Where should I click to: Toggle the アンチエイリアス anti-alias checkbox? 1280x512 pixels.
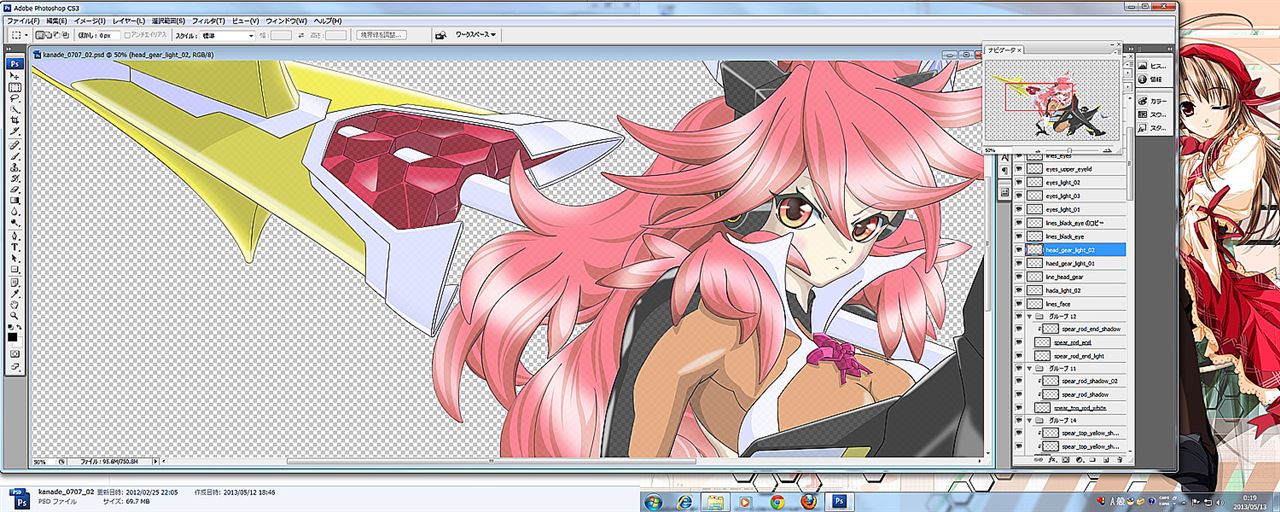pos(126,35)
